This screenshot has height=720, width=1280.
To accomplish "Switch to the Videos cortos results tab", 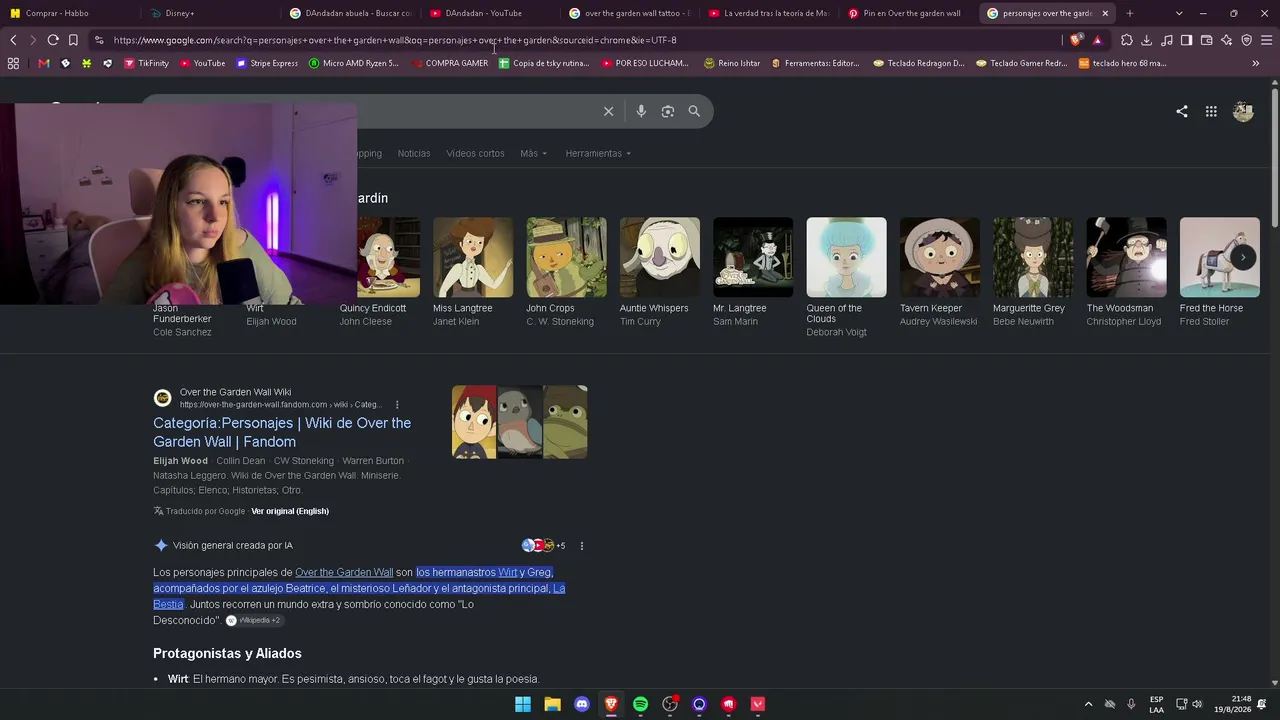I will point(475,153).
